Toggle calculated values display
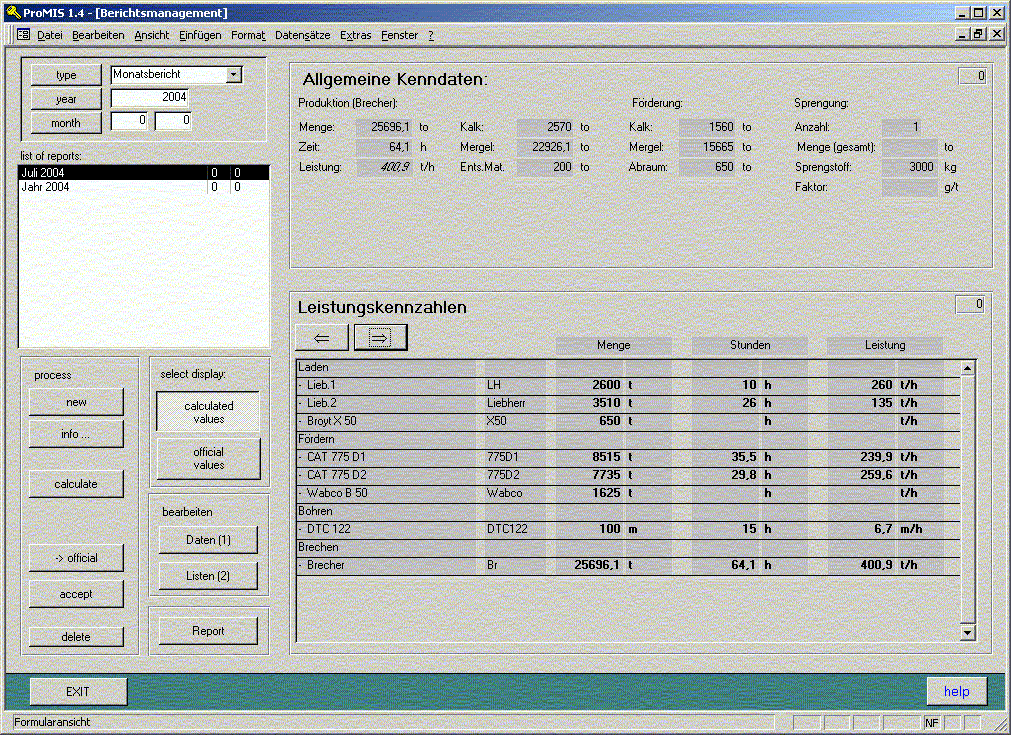 coord(208,413)
